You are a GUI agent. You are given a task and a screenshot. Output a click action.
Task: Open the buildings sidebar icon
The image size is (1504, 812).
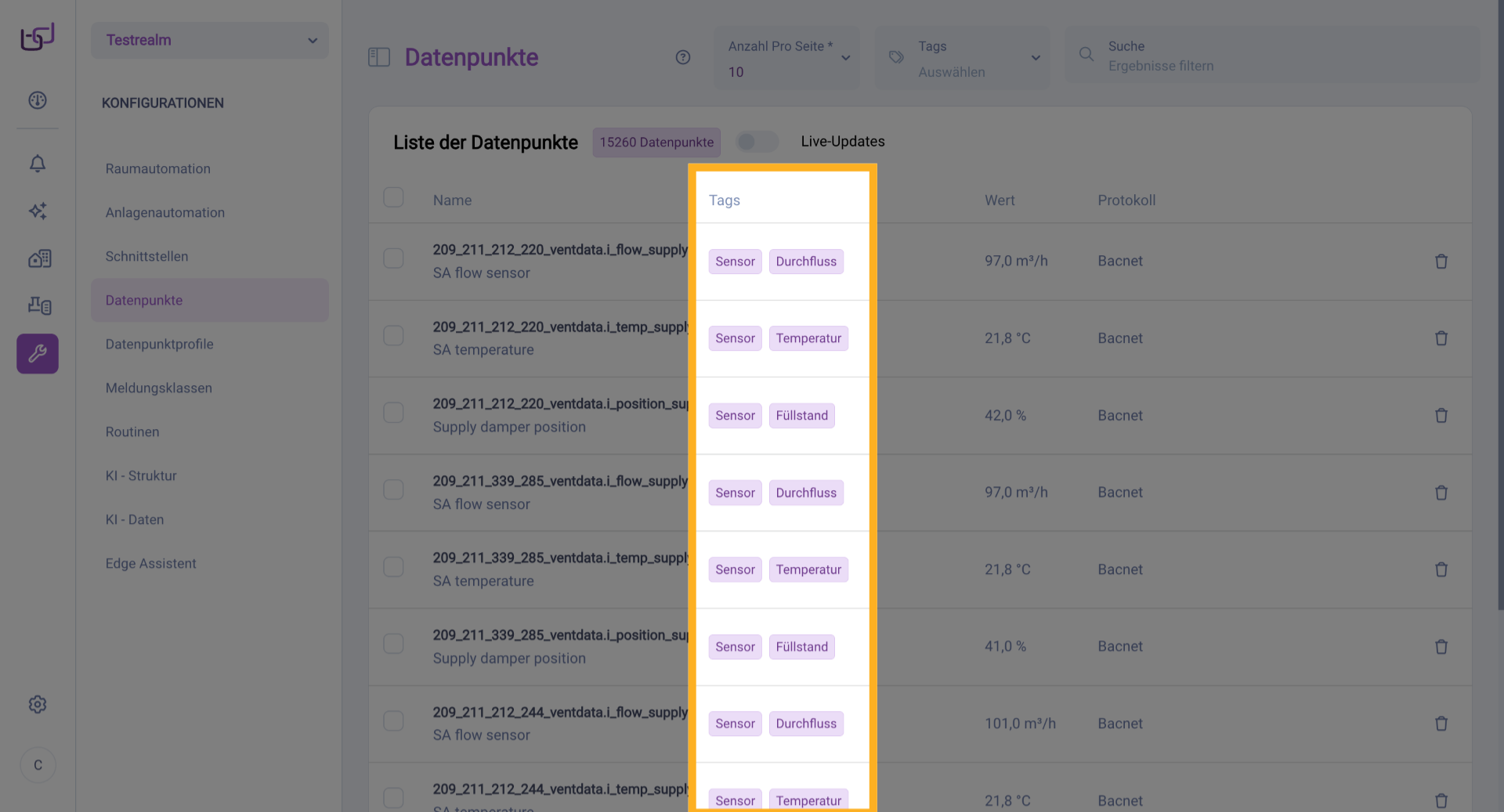pyautogui.click(x=39, y=258)
